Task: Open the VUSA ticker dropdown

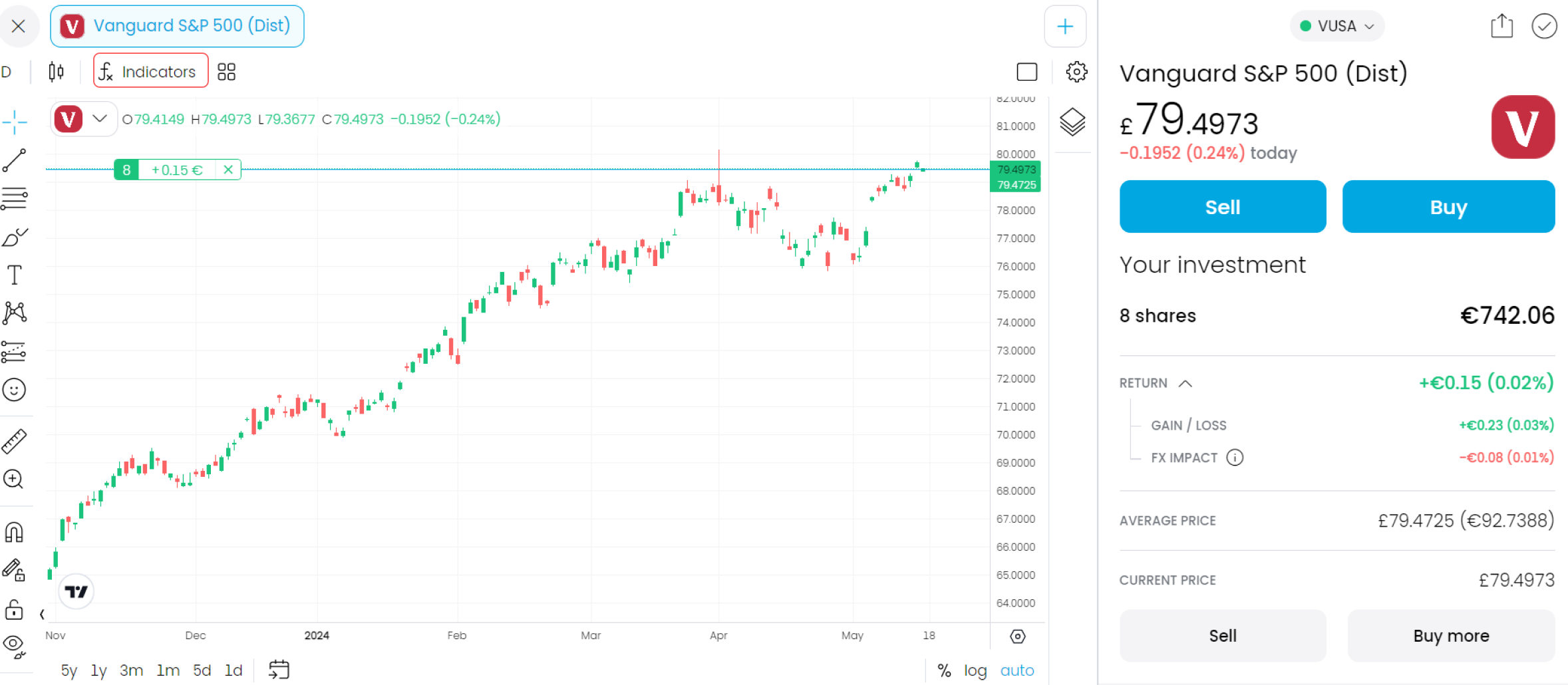Action: (x=1337, y=26)
